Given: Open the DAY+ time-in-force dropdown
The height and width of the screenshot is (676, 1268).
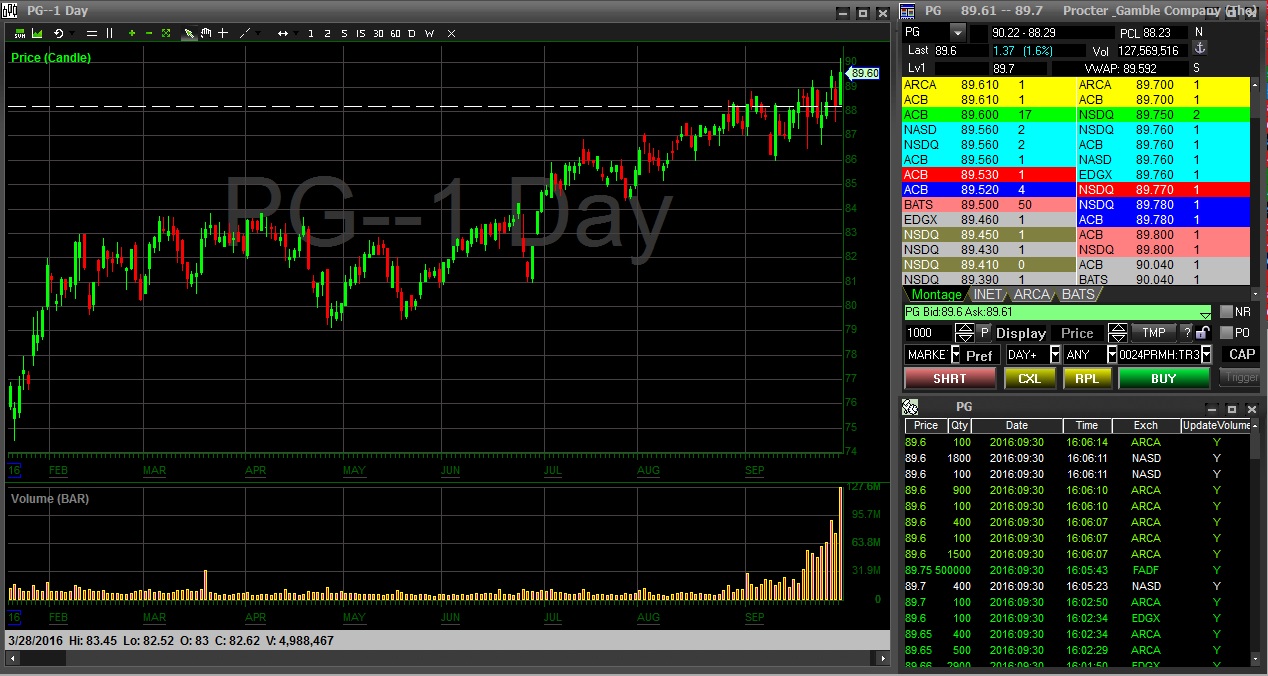Looking at the screenshot, I should click(1055, 355).
